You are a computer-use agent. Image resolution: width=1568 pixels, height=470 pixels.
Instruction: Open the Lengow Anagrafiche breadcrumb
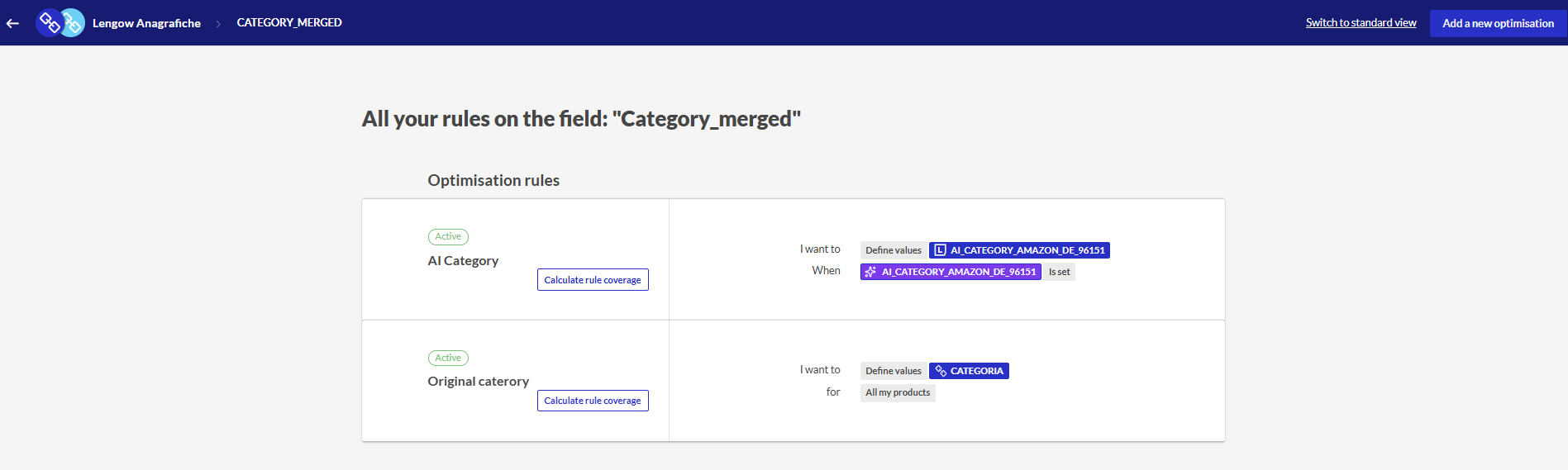(146, 23)
